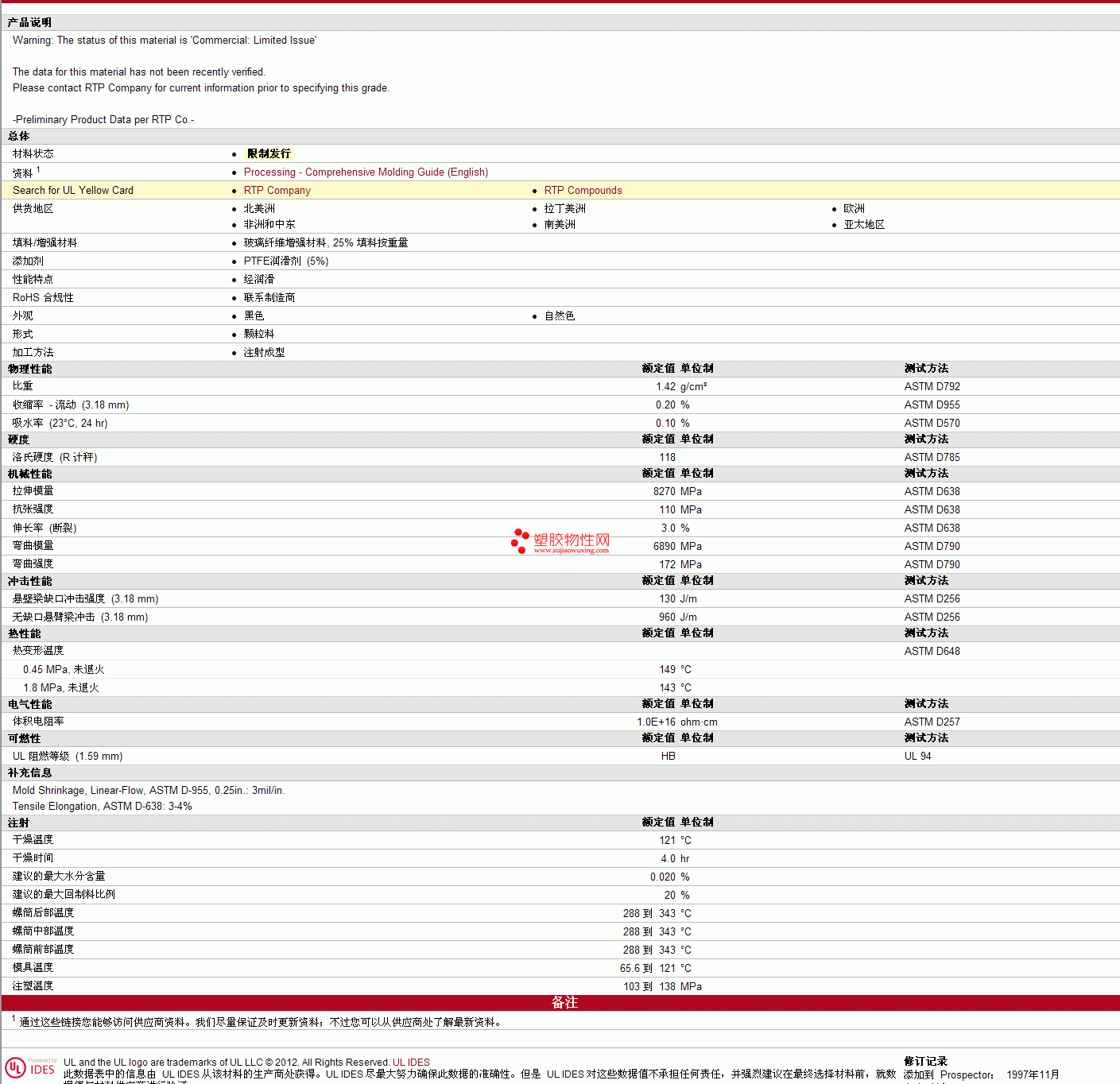Click the 塑胶物性网 watermark text
Image resolution: width=1120 pixels, height=1084 pixels.
[572, 540]
